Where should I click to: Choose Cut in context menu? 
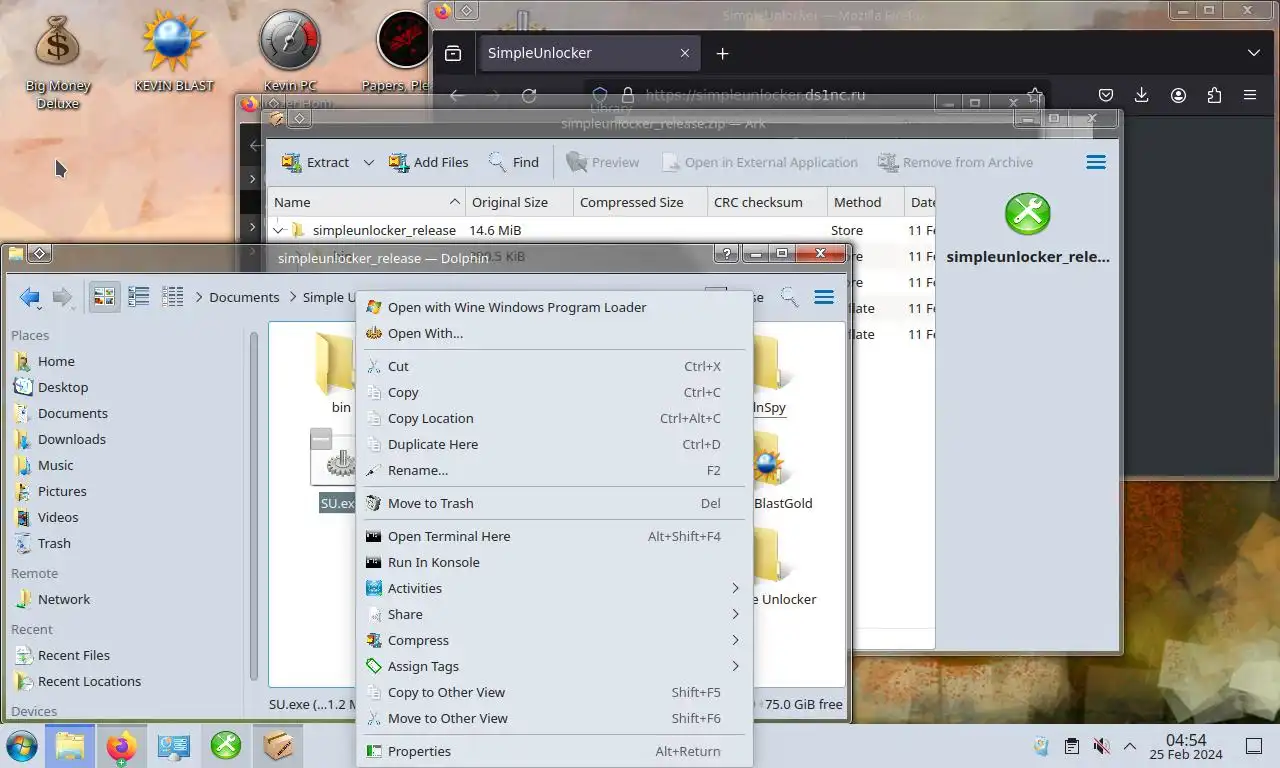[x=554, y=366]
